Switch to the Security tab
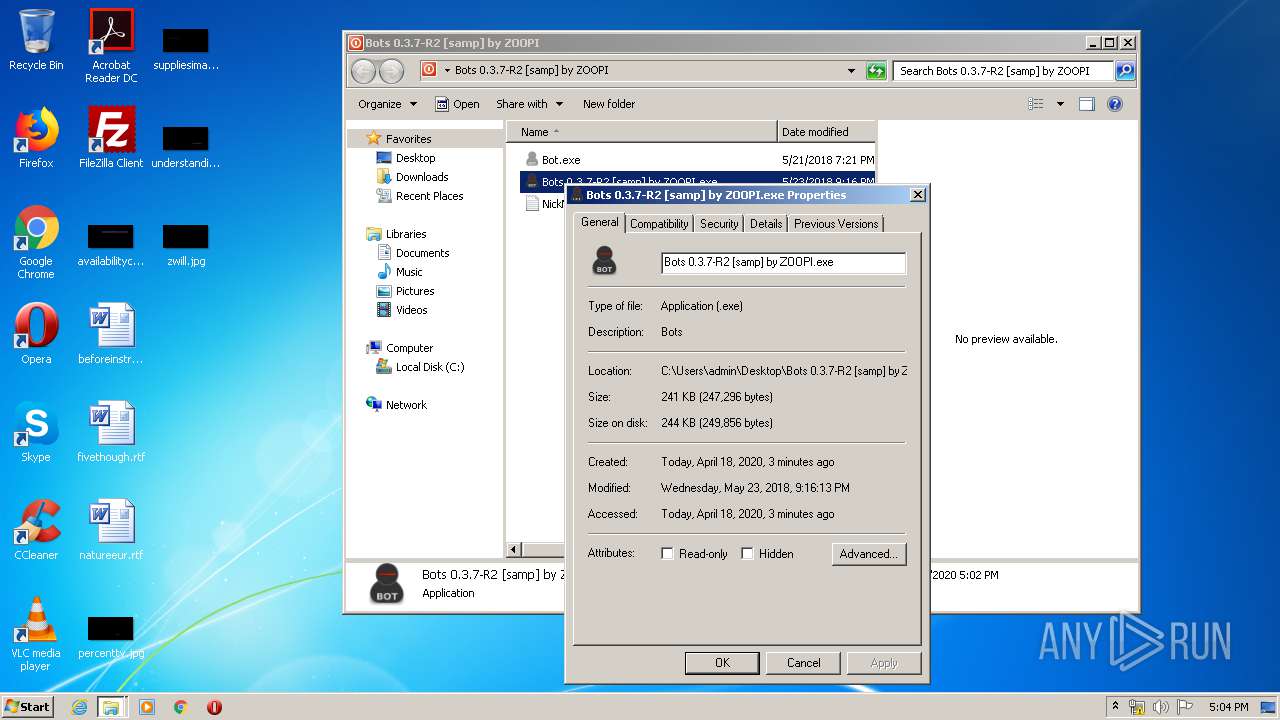 pyautogui.click(x=719, y=224)
